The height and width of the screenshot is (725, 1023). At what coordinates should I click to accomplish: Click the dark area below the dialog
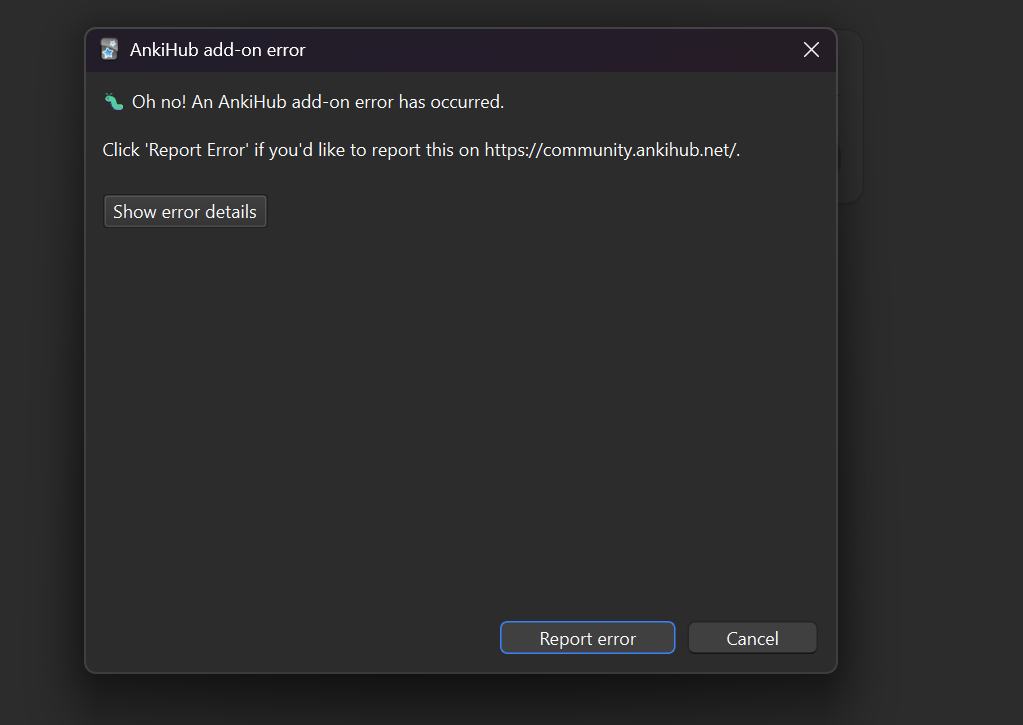pos(460,700)
